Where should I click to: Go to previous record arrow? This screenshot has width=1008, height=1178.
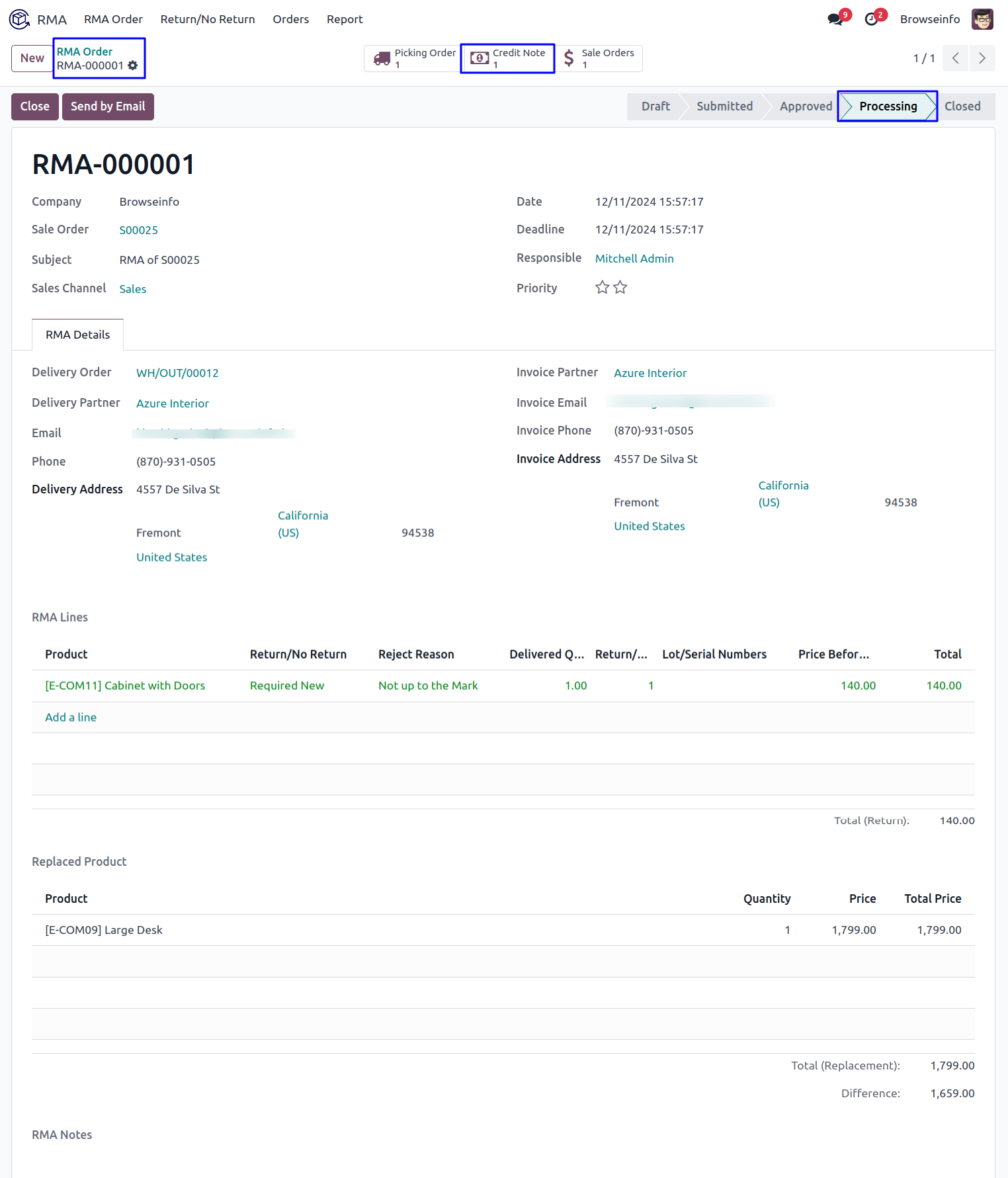(x=956, y=58)
